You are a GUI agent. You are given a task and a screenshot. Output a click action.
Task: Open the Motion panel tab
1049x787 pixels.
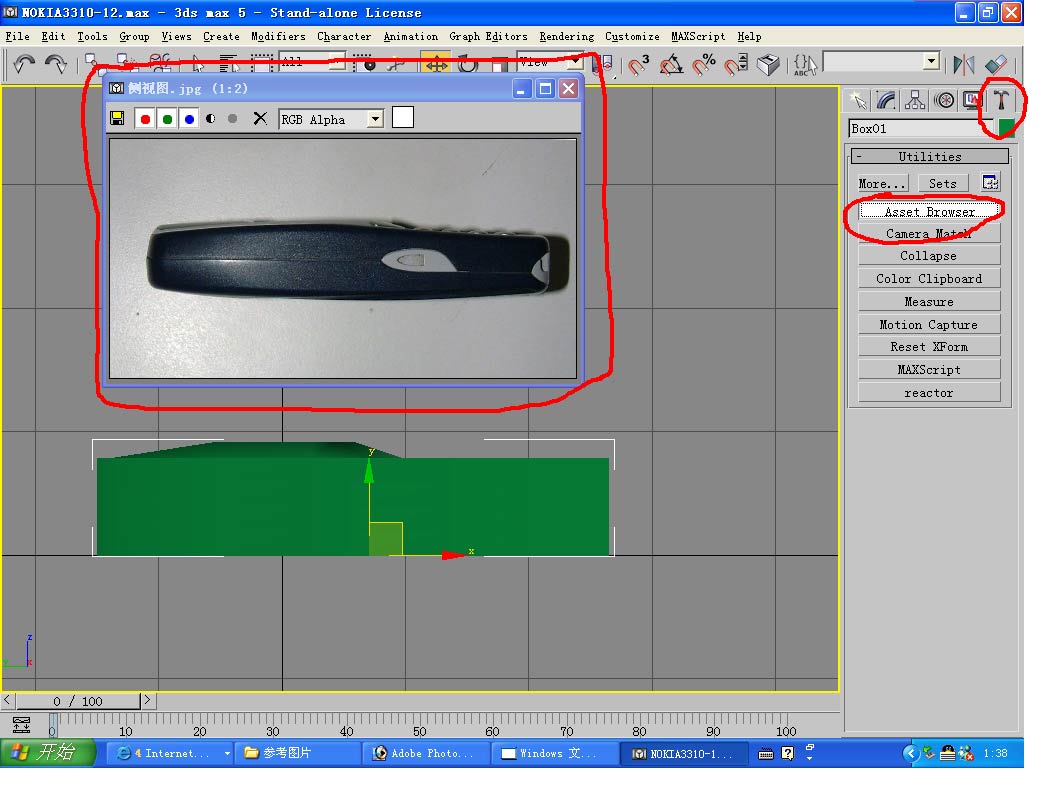click(944, 100)
